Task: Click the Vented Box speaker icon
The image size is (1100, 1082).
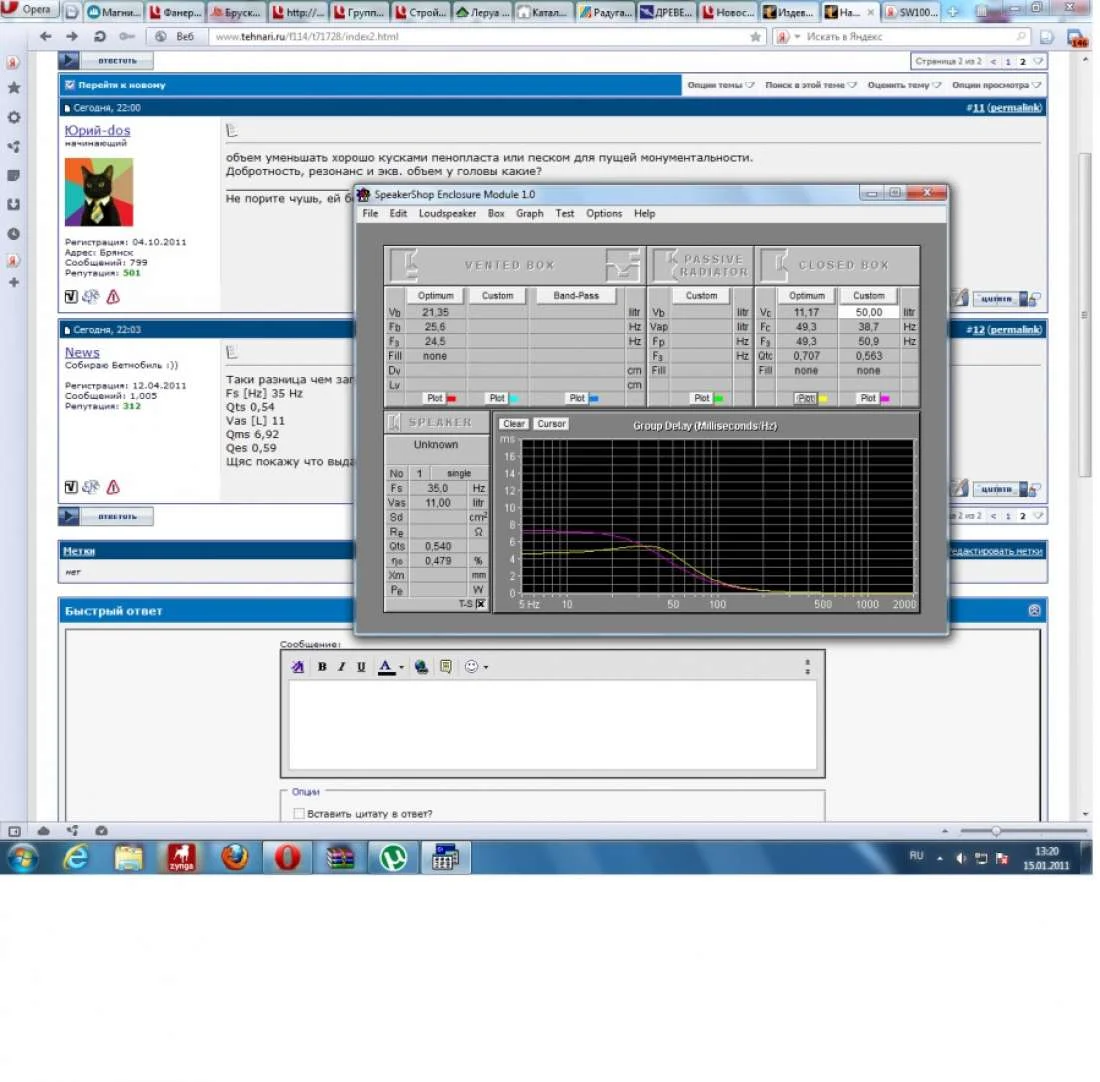Action: 405,265
